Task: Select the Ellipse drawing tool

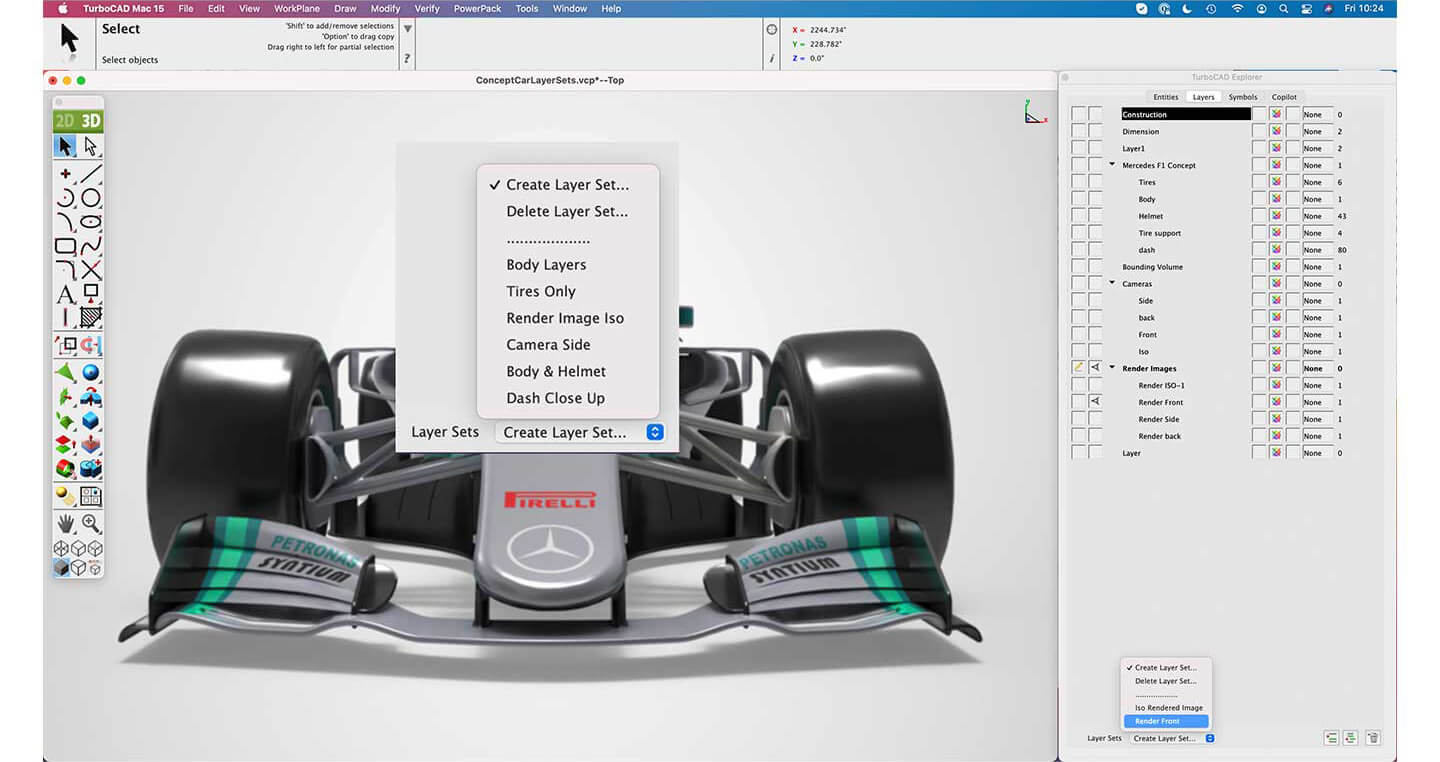Action: click(x=91, y=222)
